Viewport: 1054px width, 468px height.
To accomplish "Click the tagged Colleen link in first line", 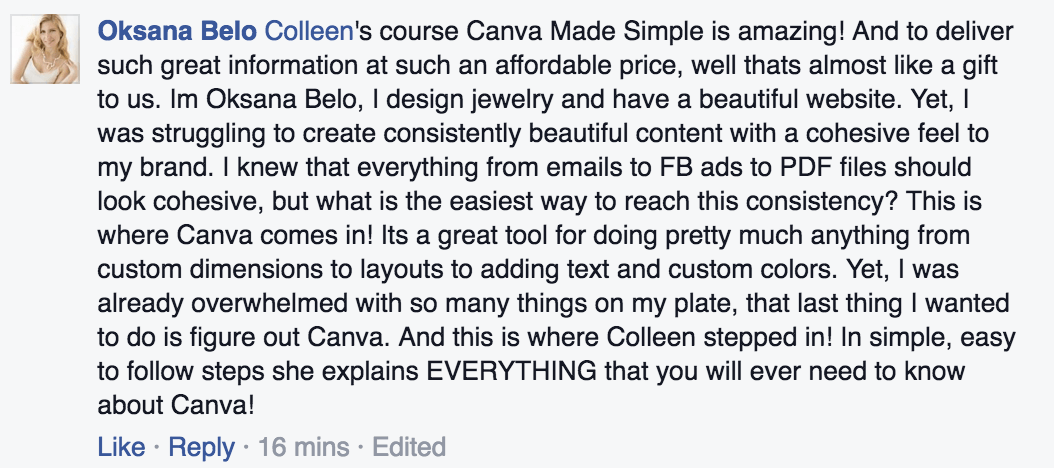I will (x=309, y=31).
